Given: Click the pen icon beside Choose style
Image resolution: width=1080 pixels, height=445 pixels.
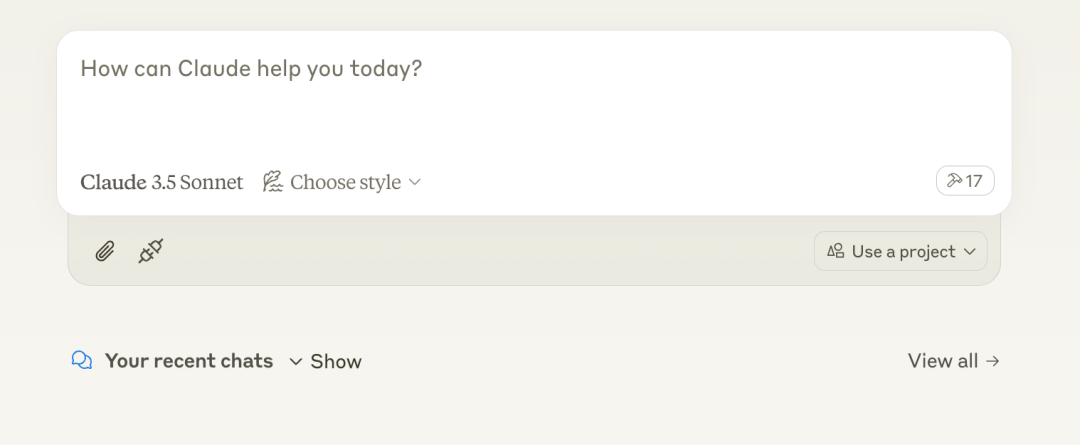Looking at the screenshot, I should tap(272, 182).
